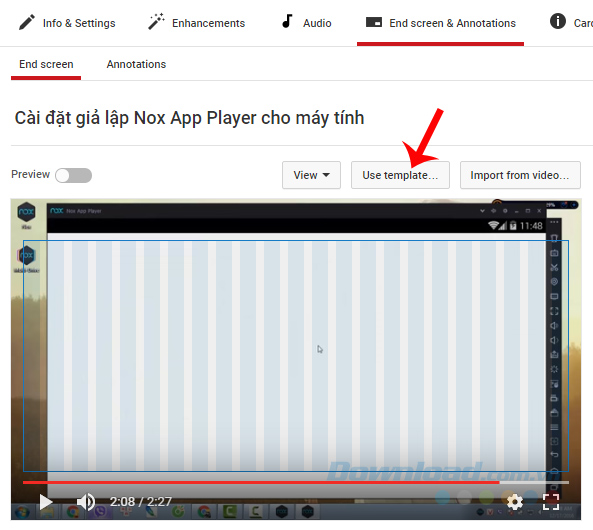Enter fullscreen mode in player
The width and height of the screenshot is (593, 530).
point(551,502)
